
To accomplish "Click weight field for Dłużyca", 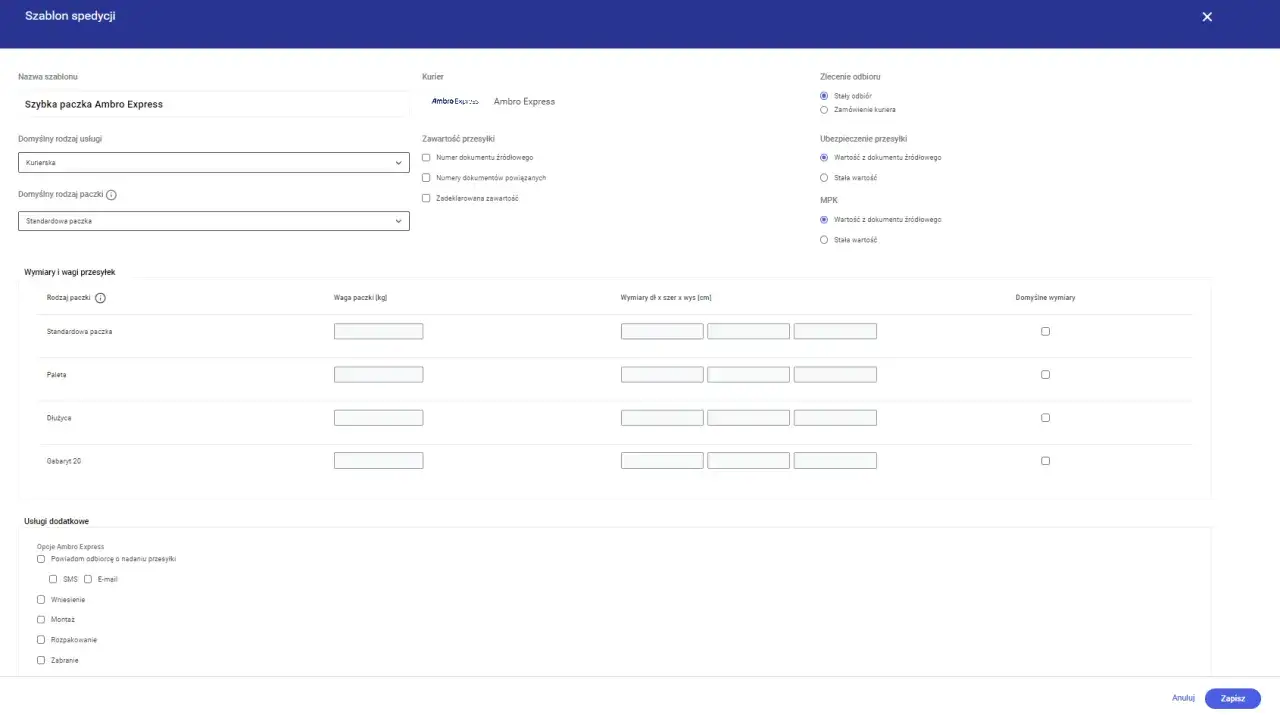I will [x=378, y=418].
